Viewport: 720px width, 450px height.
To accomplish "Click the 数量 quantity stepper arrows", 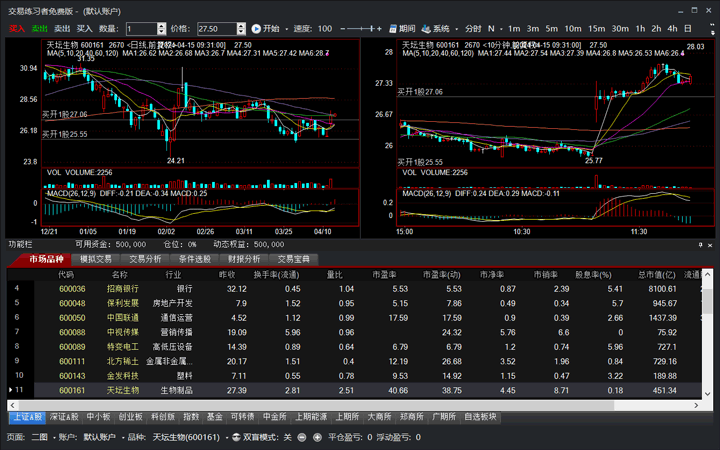I will pyautogui.click(x=161, y=29).
